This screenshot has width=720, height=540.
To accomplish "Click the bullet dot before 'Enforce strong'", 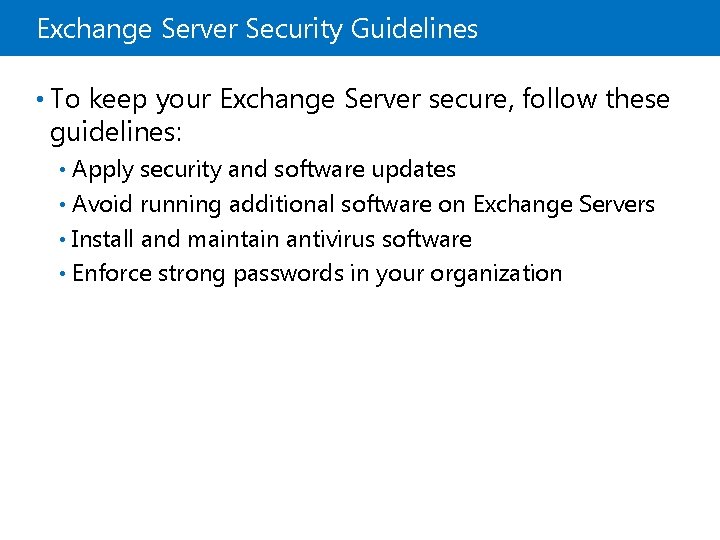I will 63,273.
